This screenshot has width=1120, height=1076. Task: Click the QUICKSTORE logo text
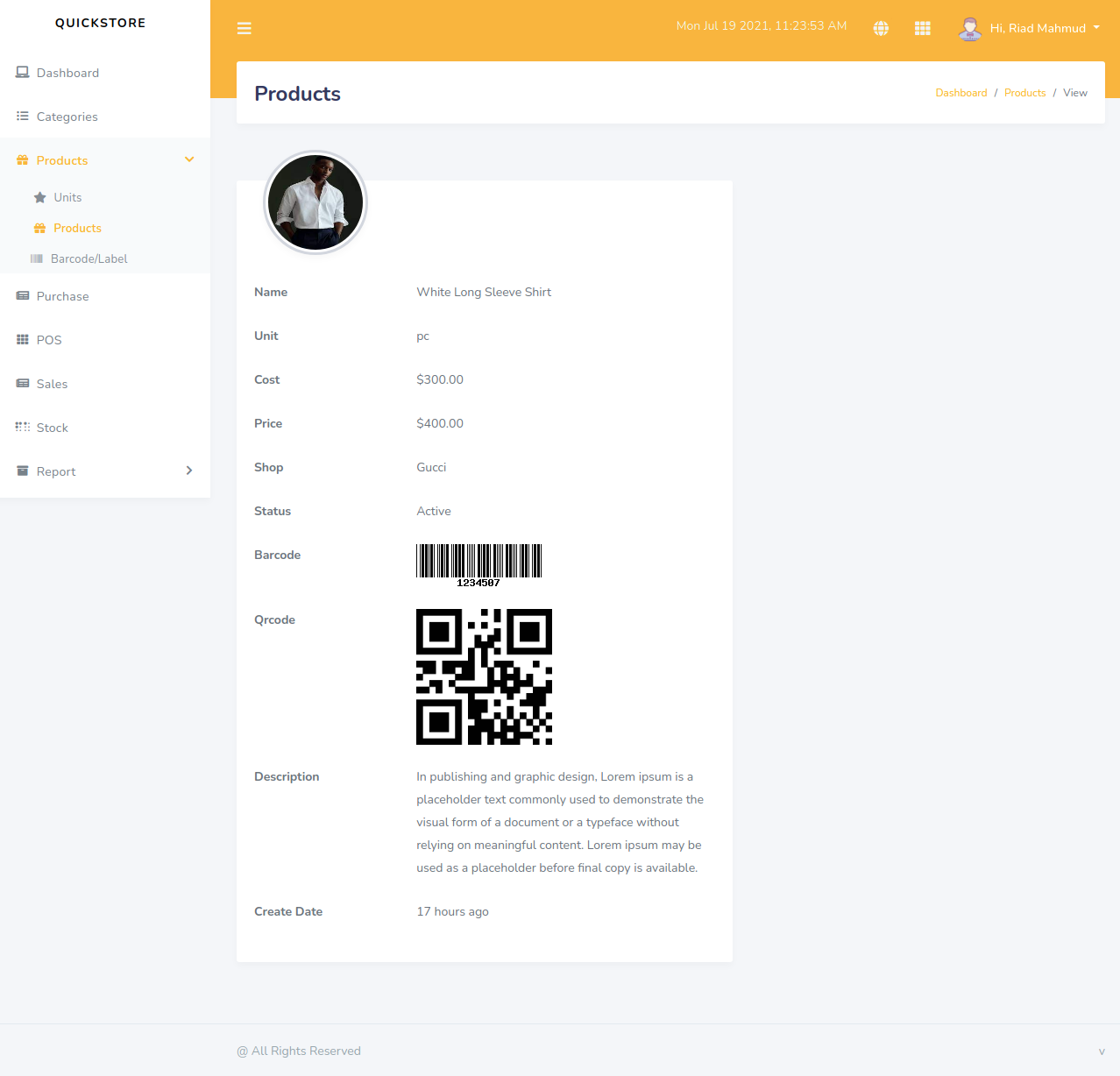pyautogui.click(x=101, y=23)
